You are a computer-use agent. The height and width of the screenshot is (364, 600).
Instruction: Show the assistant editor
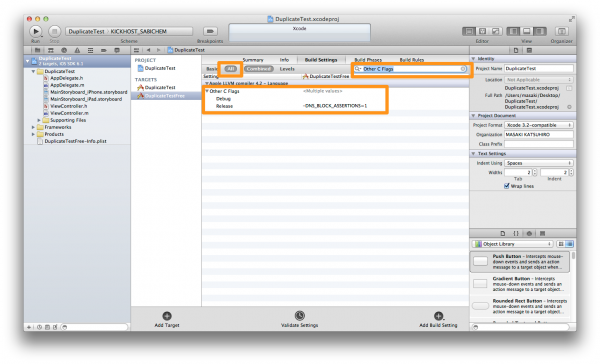[483, 31]
